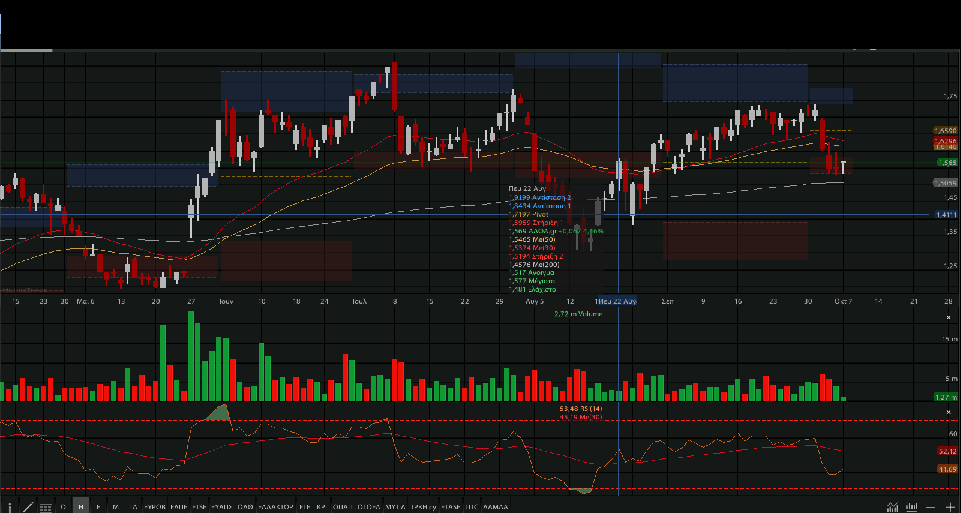Select the ΑΛΜΔΑ symbol tab
961x513 pixels.
(x=495, y=507)
